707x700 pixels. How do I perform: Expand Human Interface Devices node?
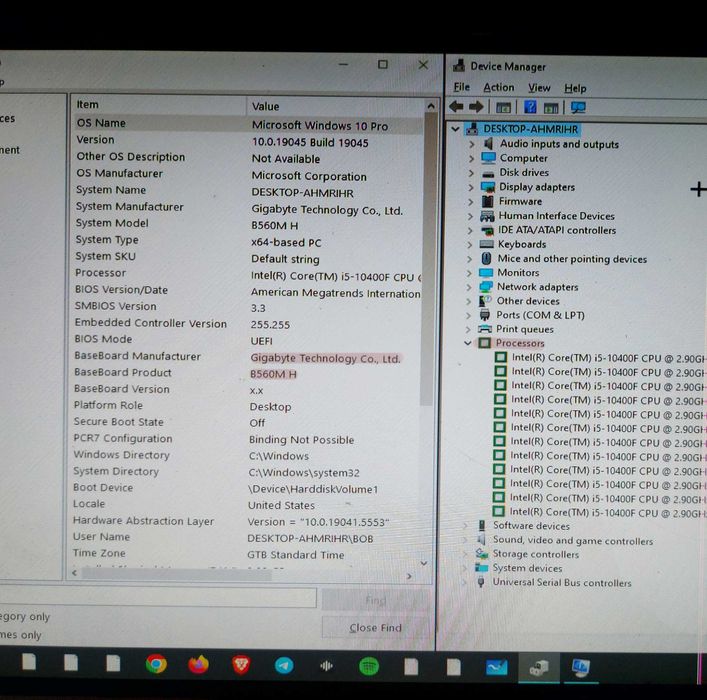(x=470, y=216)
